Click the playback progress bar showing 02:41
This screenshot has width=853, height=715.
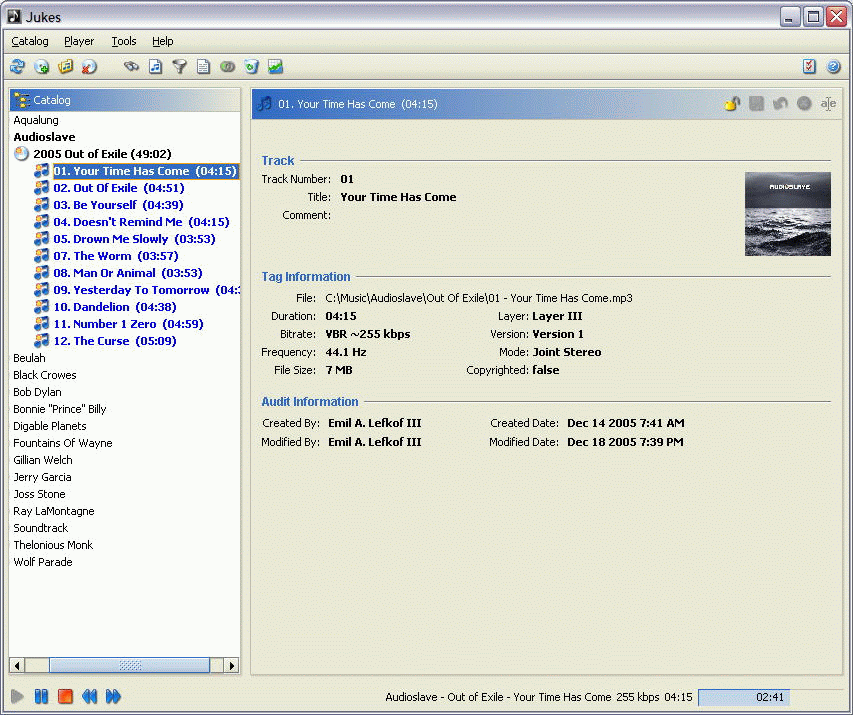click(x=769, y=697)
